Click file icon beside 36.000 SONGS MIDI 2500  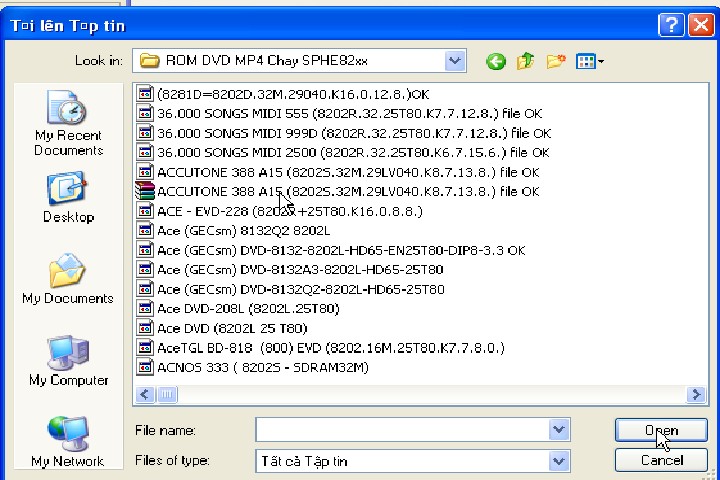pos(145,152)
